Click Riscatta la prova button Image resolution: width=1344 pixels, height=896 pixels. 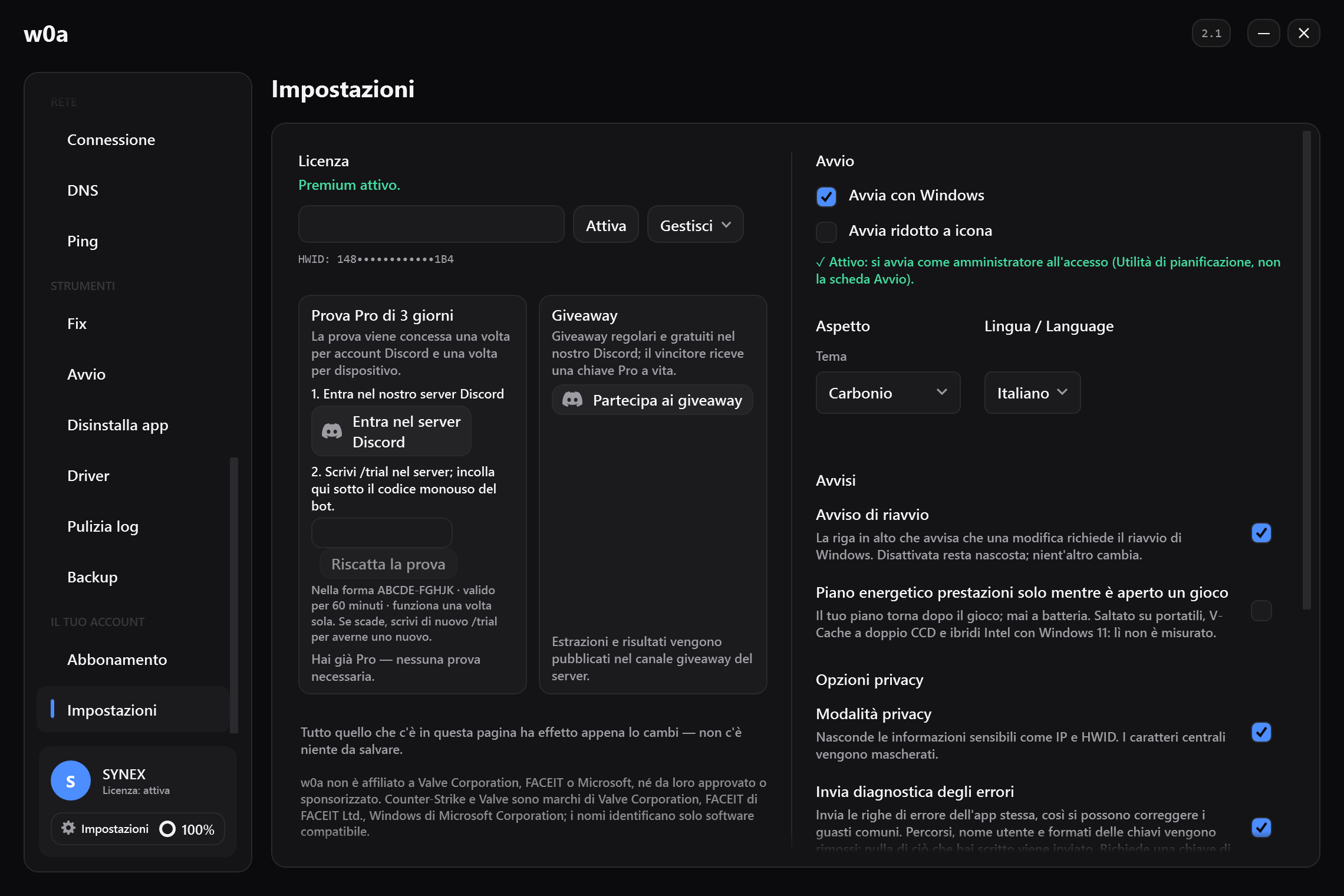(x=388, y=564)
